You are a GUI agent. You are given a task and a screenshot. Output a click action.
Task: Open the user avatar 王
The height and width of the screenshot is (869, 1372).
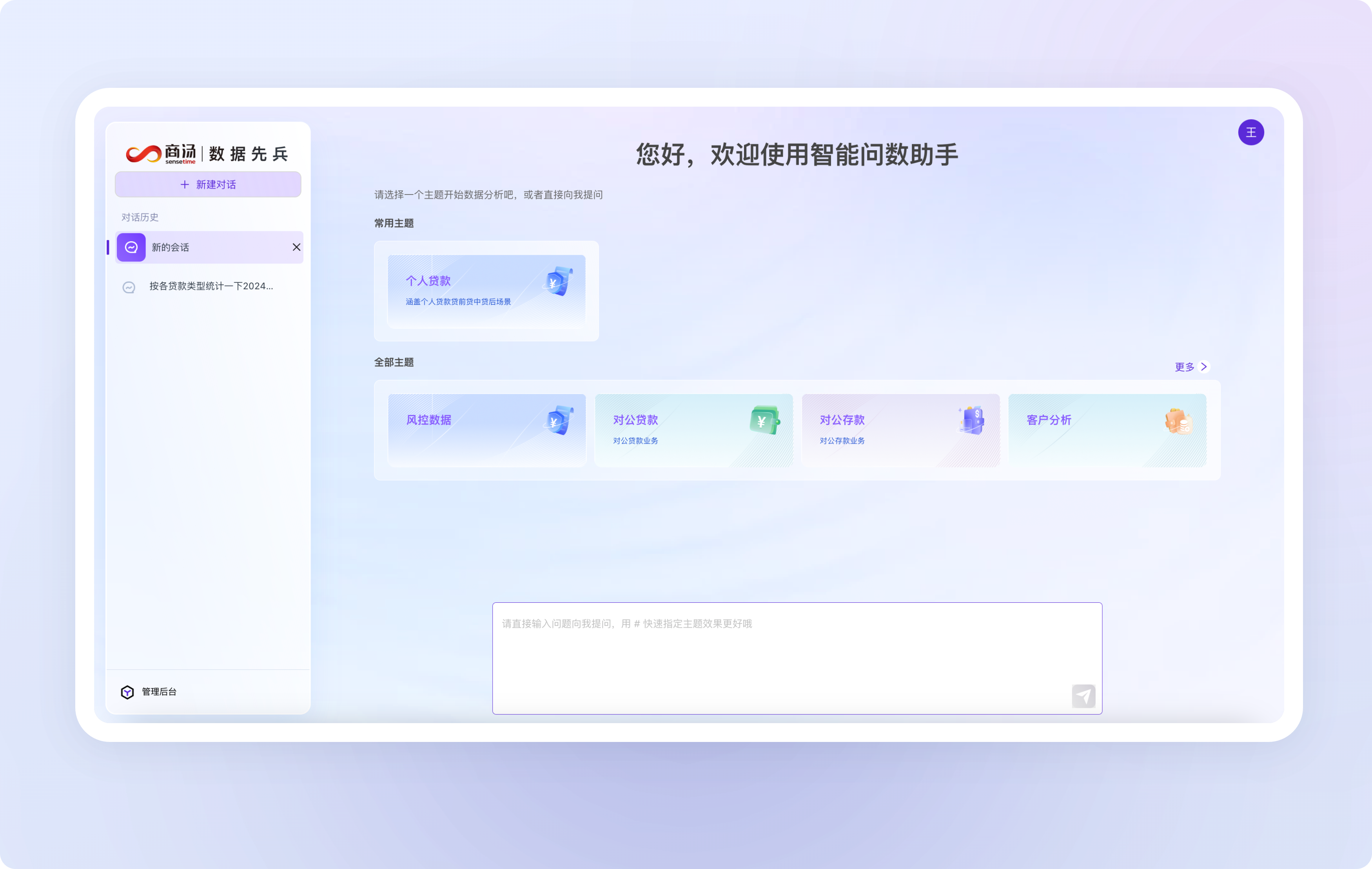1250,132
